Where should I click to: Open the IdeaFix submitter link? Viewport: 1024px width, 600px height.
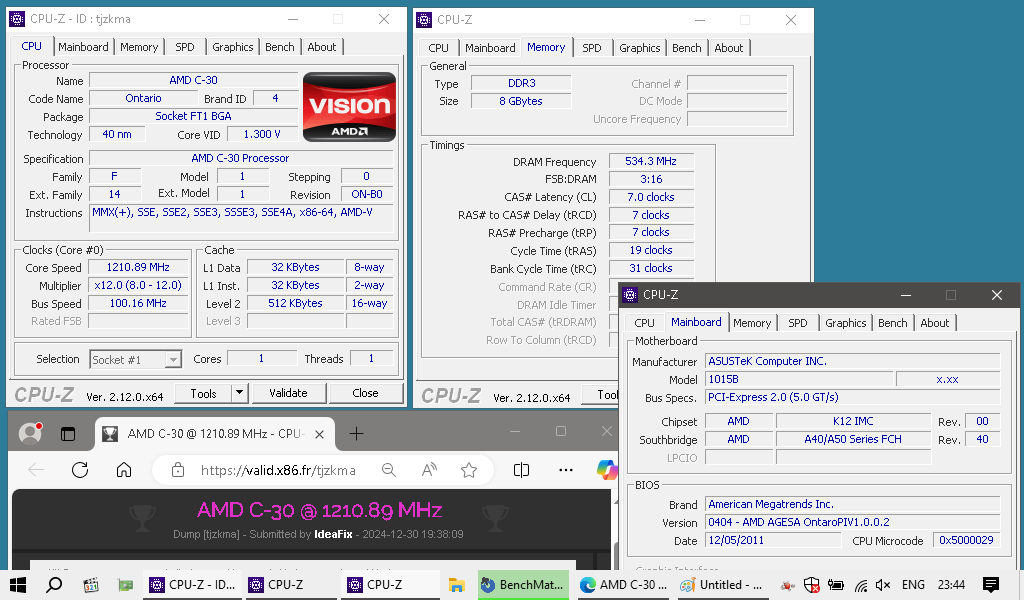(x=333, y=534)
